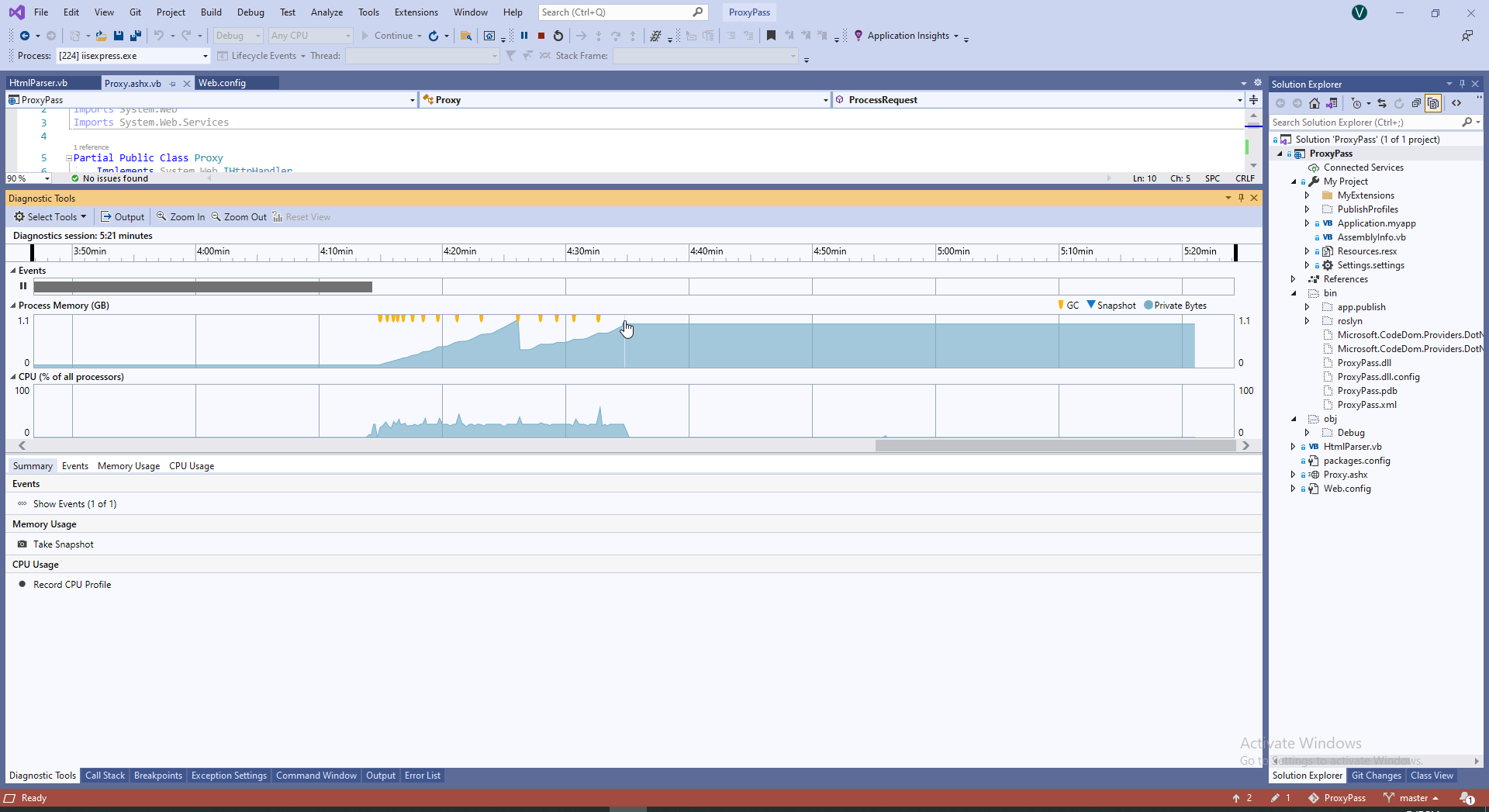Collapse the bin folder node
The image size is (1489, 812).
pyautogui.click(x=1293, y=293)
